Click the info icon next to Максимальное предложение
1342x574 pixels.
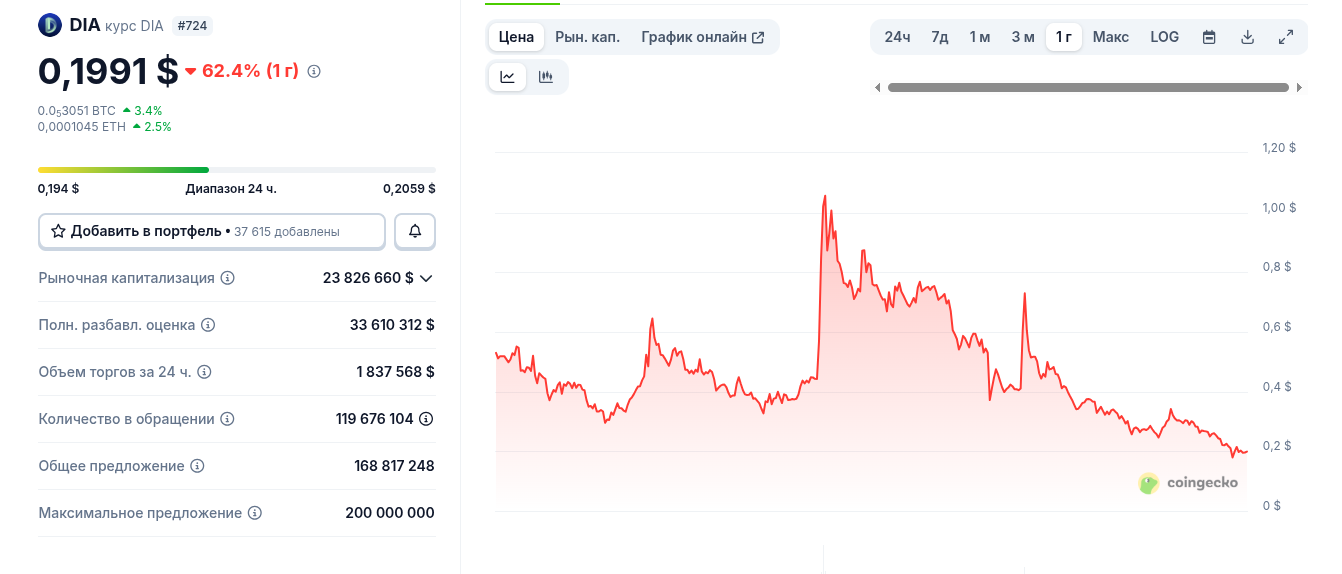click(255, 513)
